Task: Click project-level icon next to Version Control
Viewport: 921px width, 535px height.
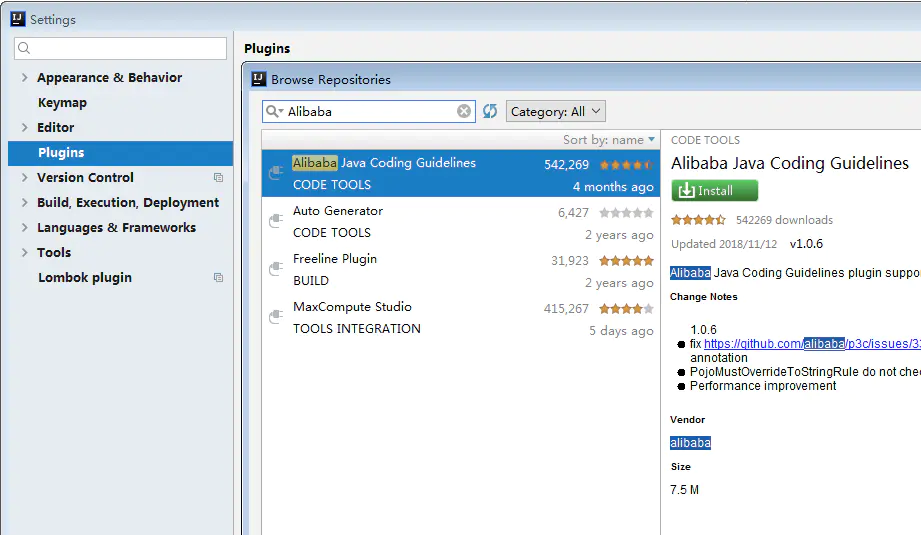Action: pyautogui.click(x=219, y=177)
